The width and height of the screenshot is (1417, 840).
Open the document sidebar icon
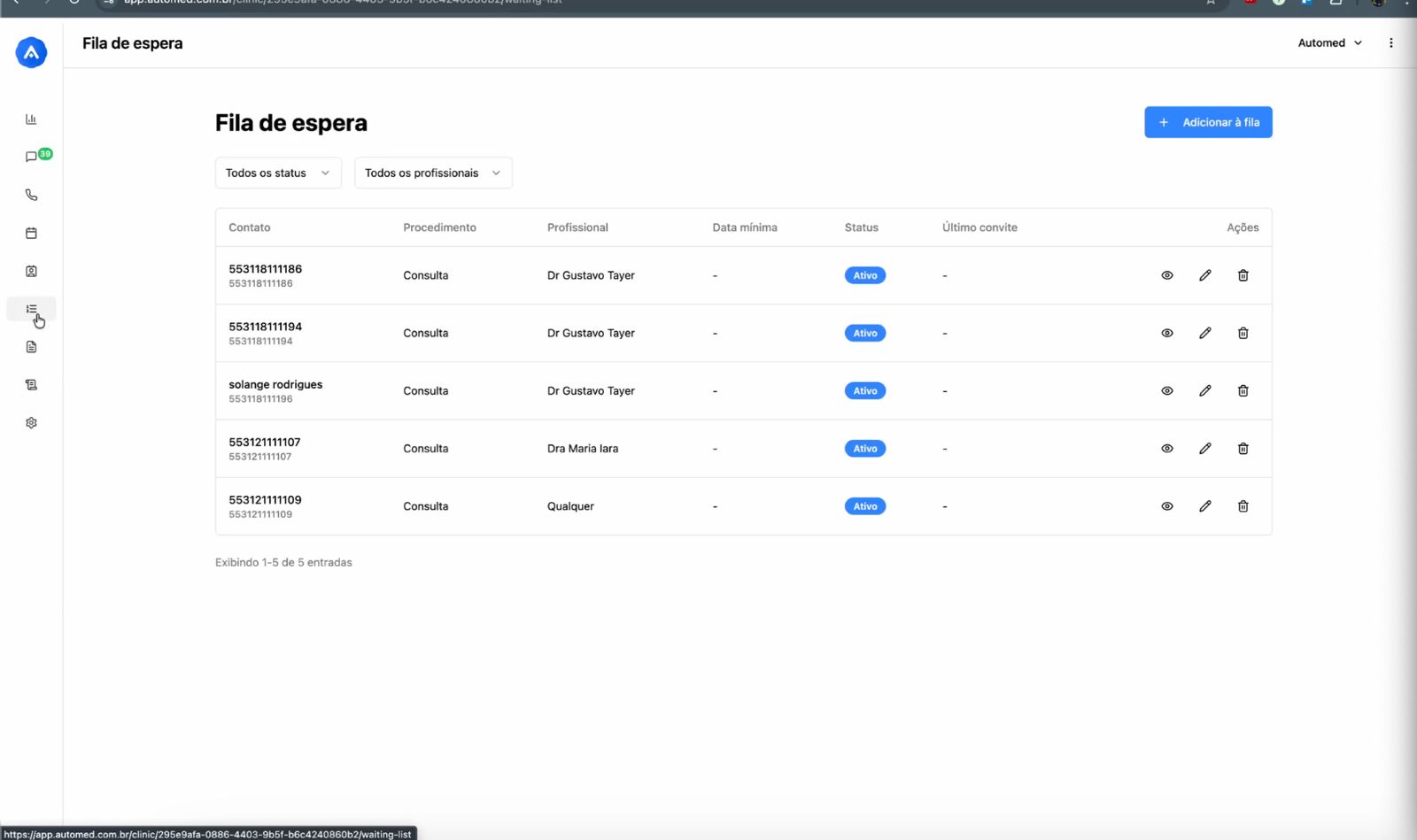click(31, 347)
